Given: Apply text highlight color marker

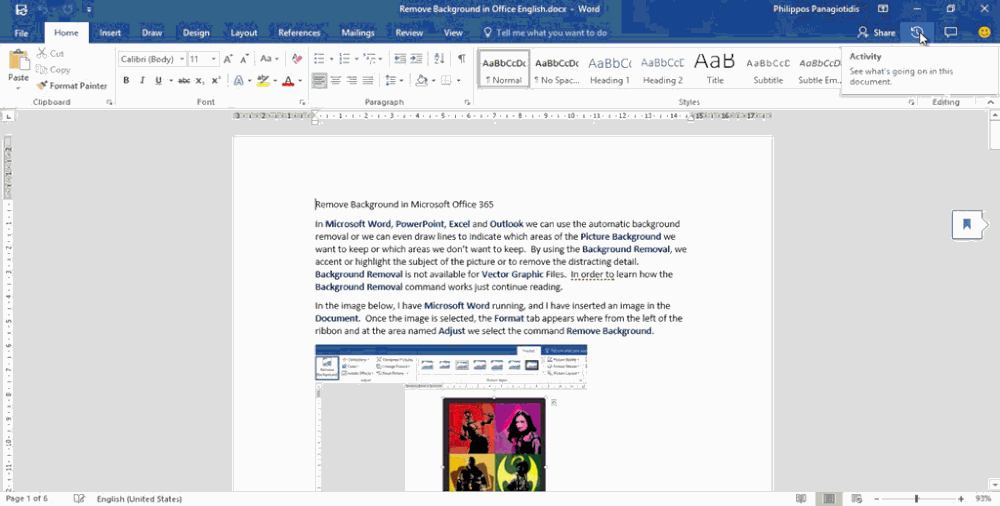Looking at the screenshot, I should tap(262, 80).
